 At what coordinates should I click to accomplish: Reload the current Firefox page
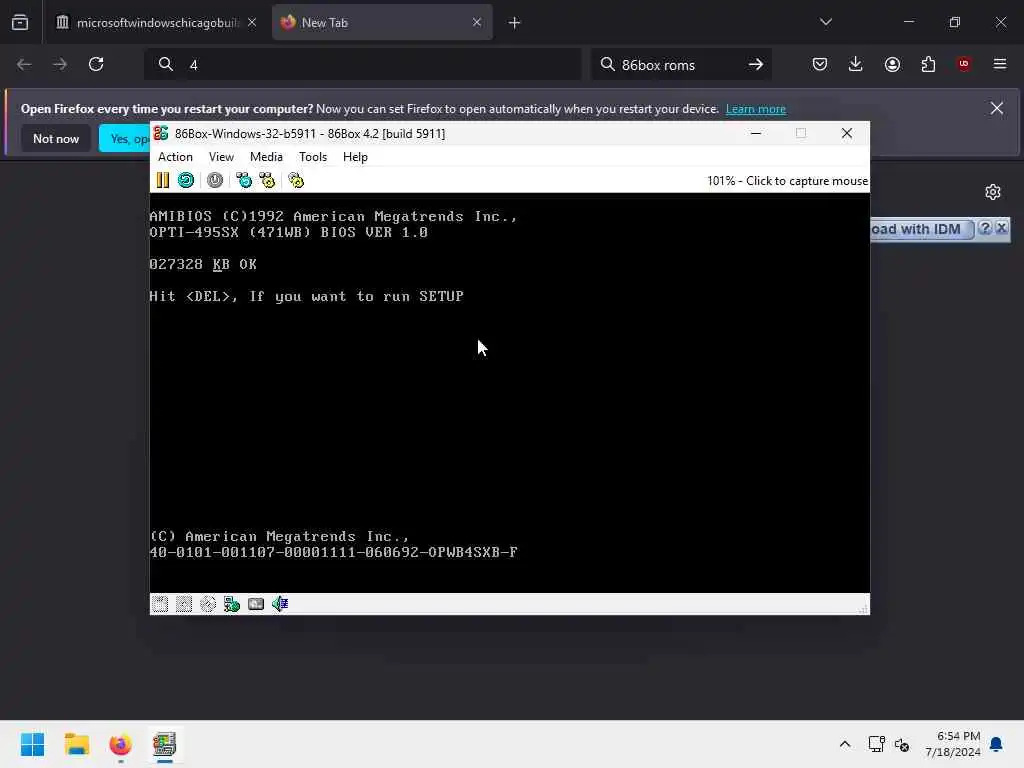point(96,64)
